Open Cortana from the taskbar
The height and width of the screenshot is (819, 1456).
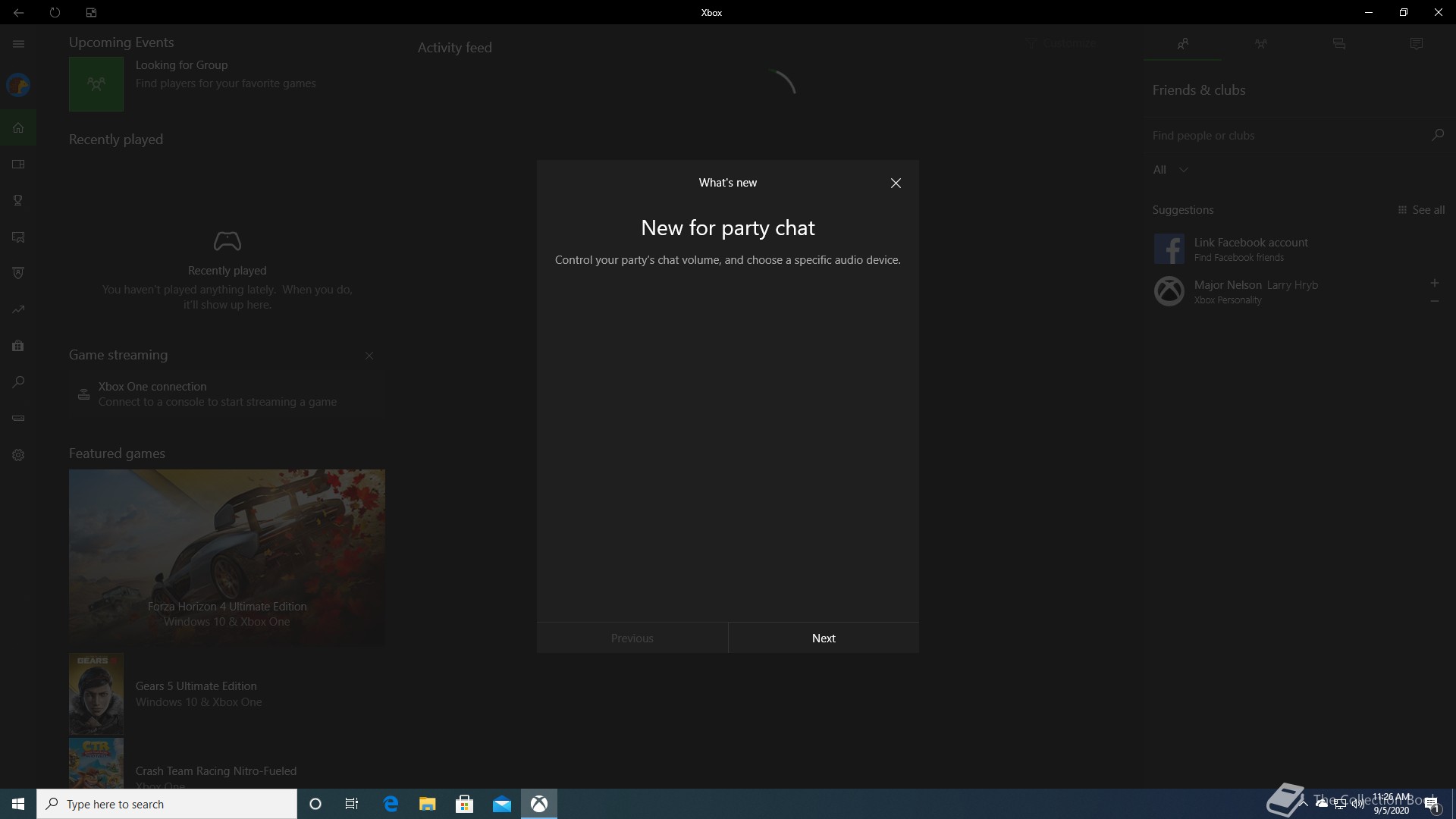[x=315, y=804]
